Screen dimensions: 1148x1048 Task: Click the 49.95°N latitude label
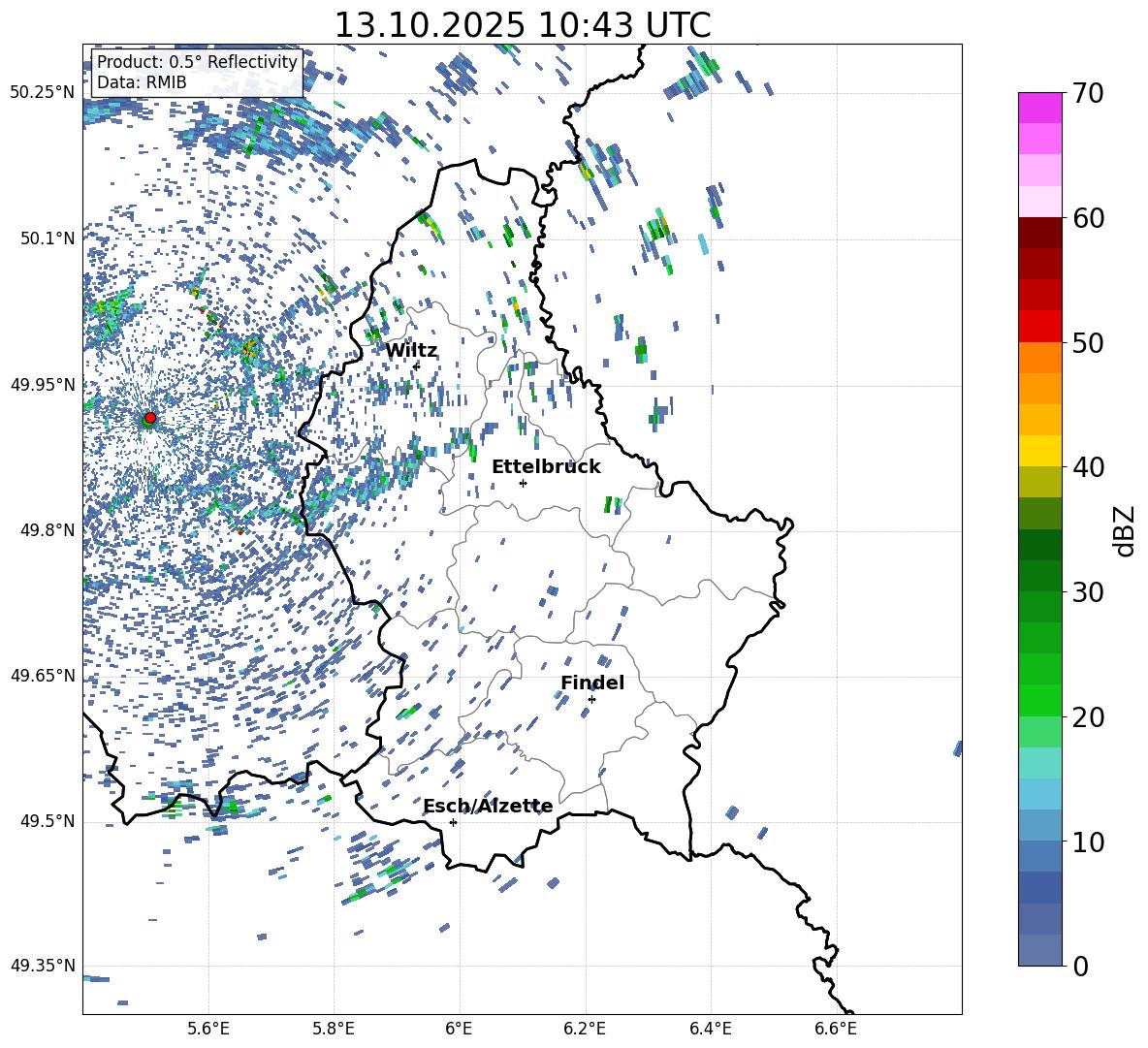[x=43, y=385]
